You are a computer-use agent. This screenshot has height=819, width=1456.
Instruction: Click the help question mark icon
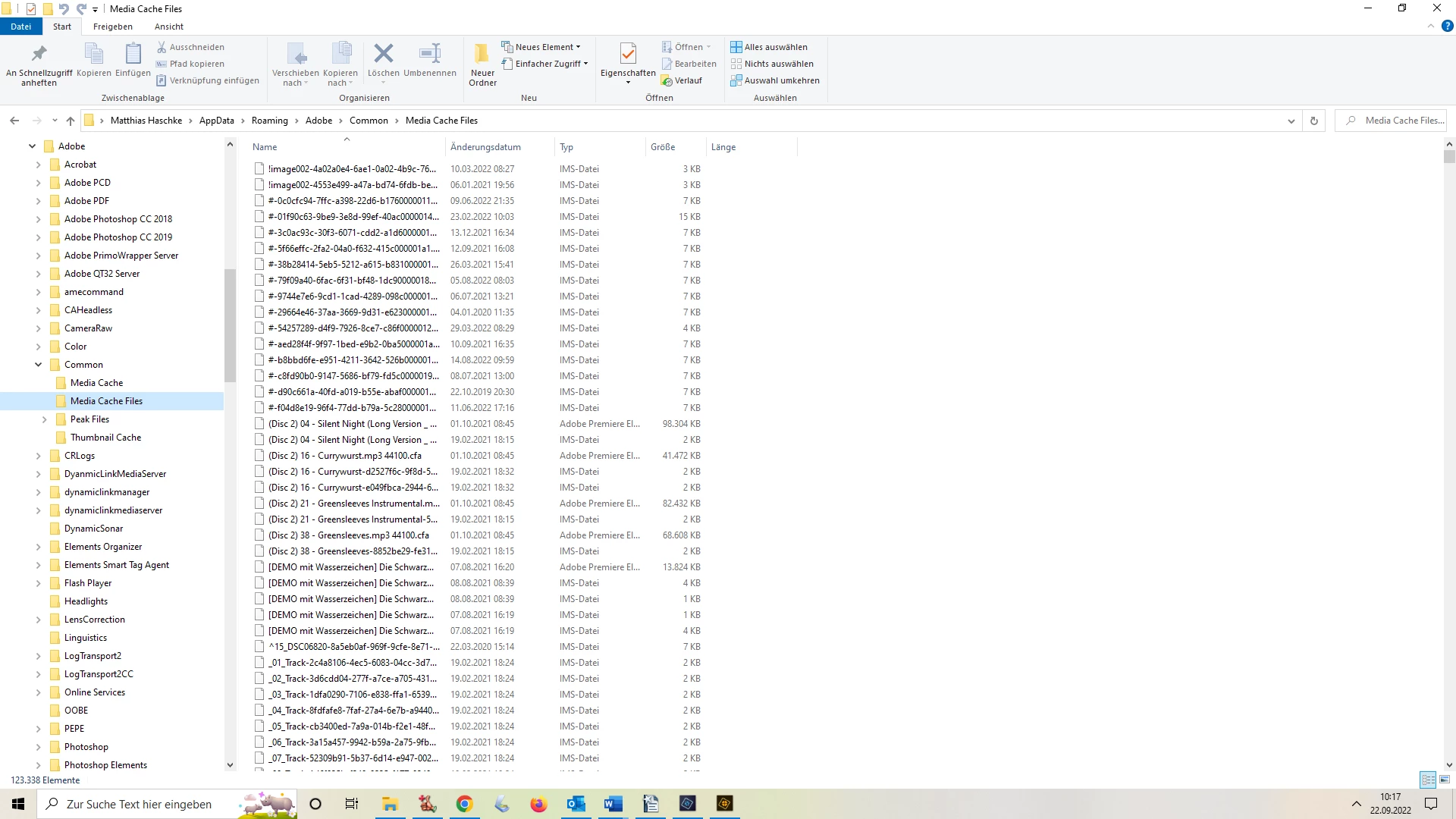1447,26
